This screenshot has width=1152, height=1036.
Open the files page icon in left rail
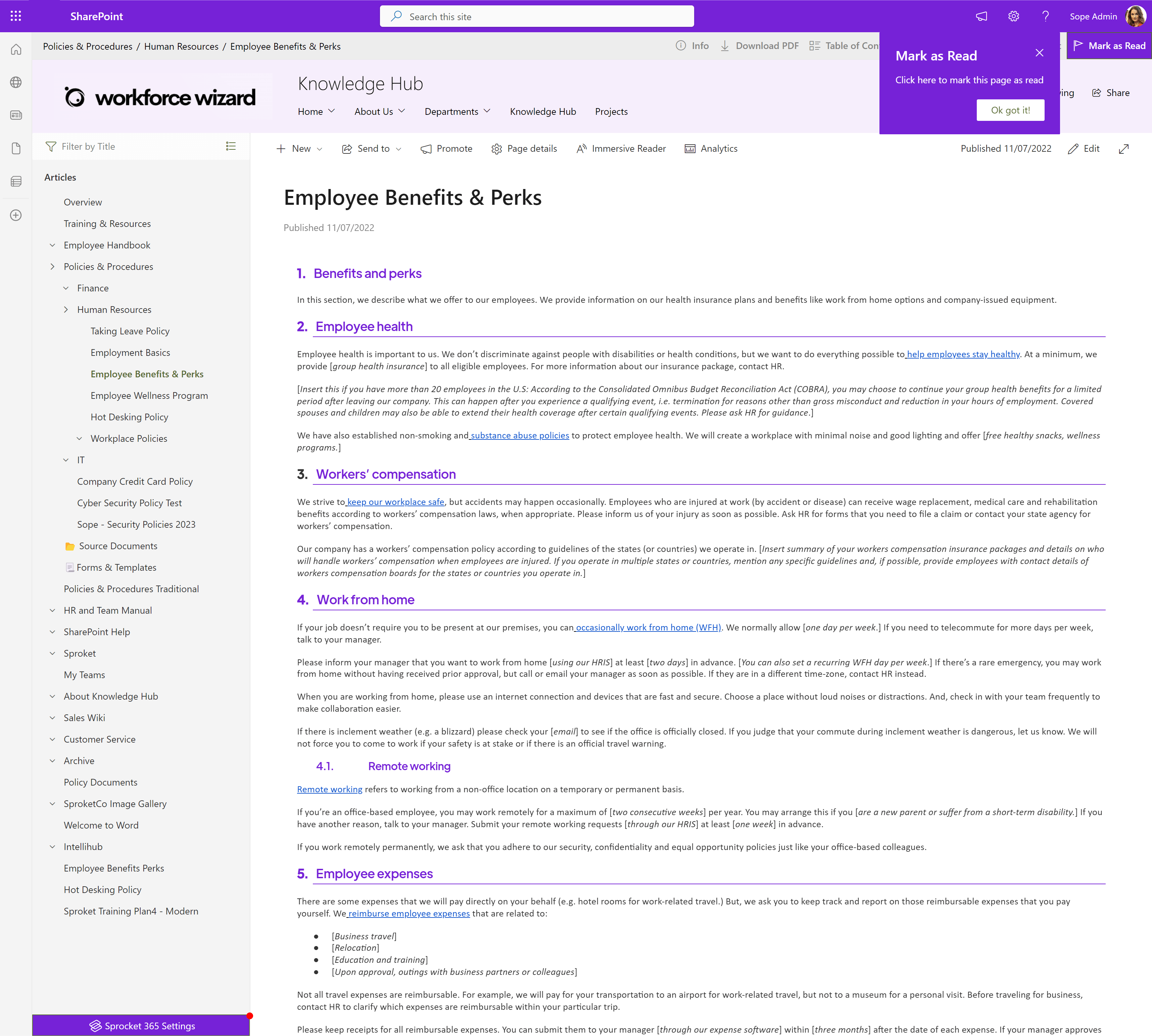pyautogui.click(x=16, y=149)
